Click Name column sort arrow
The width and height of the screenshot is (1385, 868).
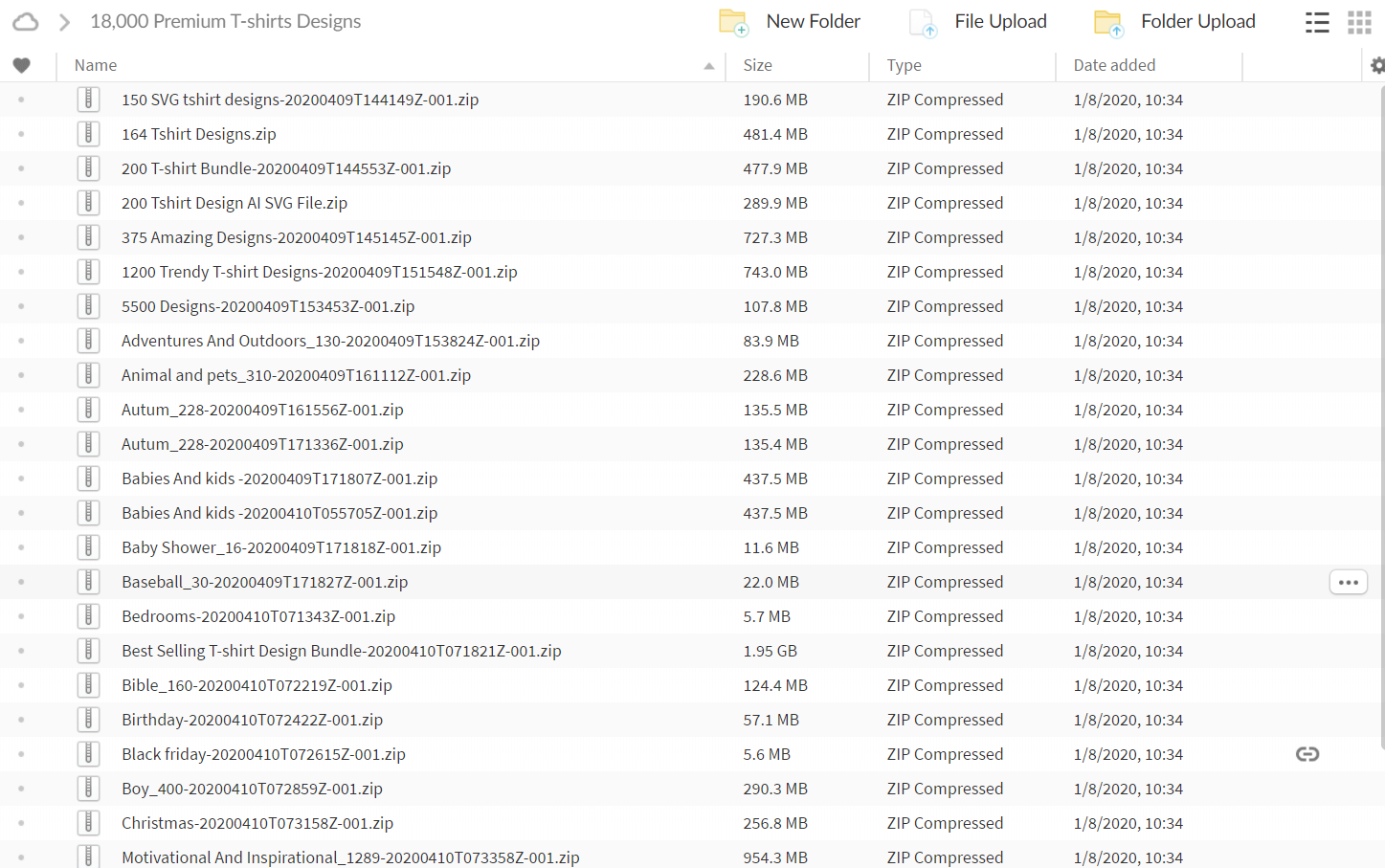click(708, 66)
